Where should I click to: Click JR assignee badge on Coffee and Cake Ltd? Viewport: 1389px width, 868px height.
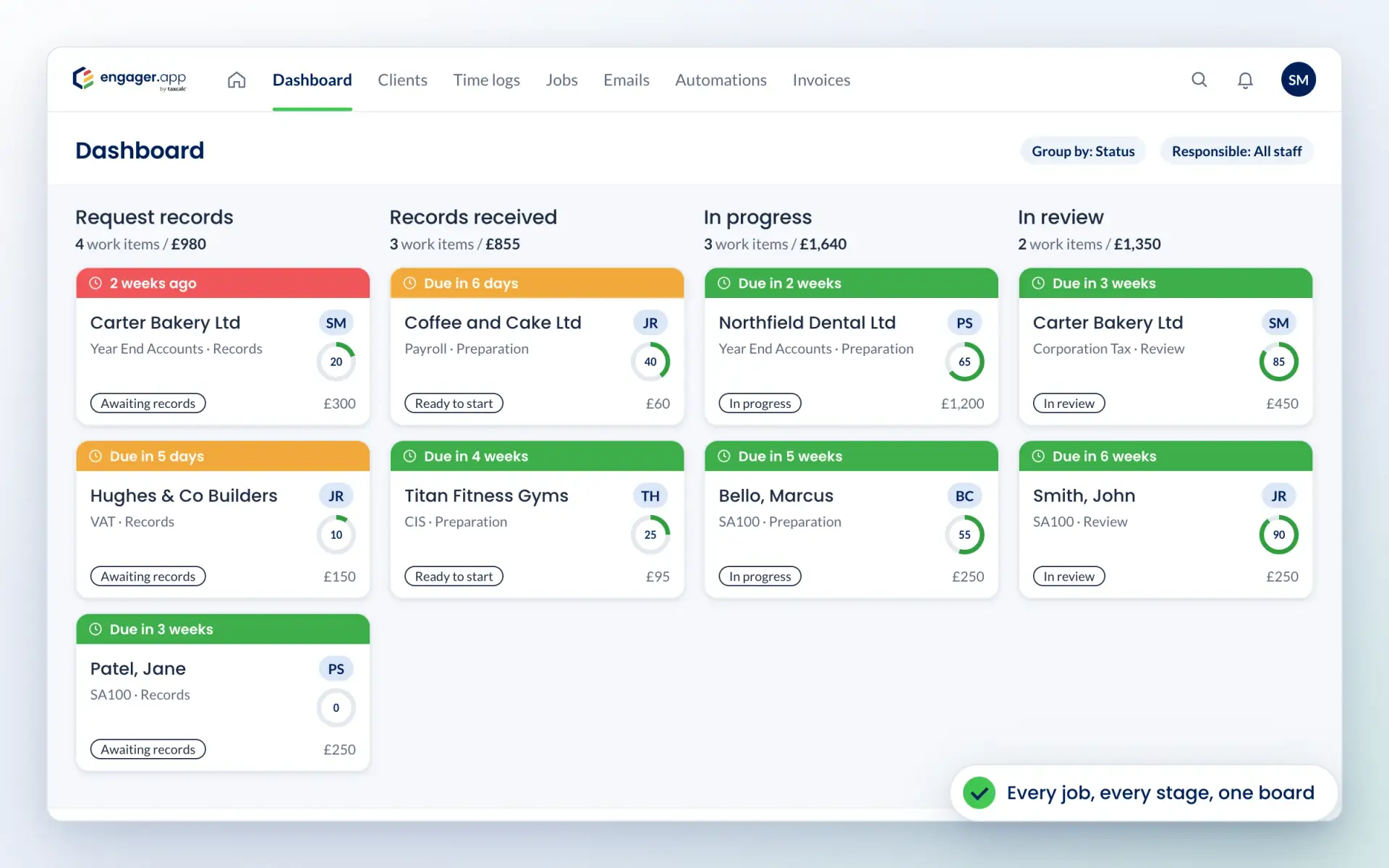650,323
